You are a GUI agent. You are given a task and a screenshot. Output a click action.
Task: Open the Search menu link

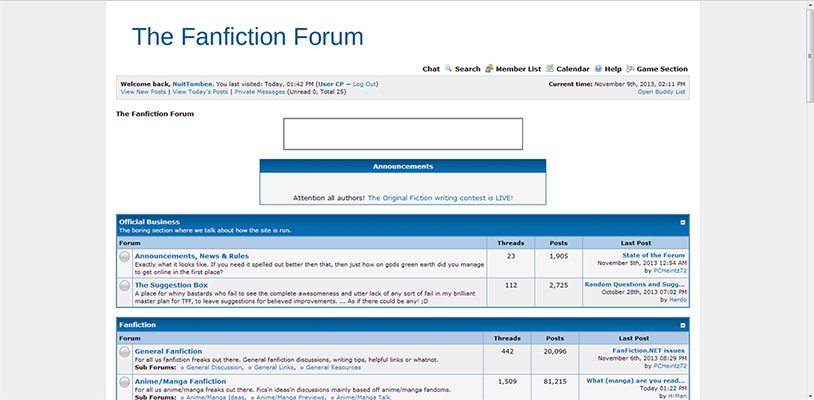pyautogui.click(x=468, y=69)
